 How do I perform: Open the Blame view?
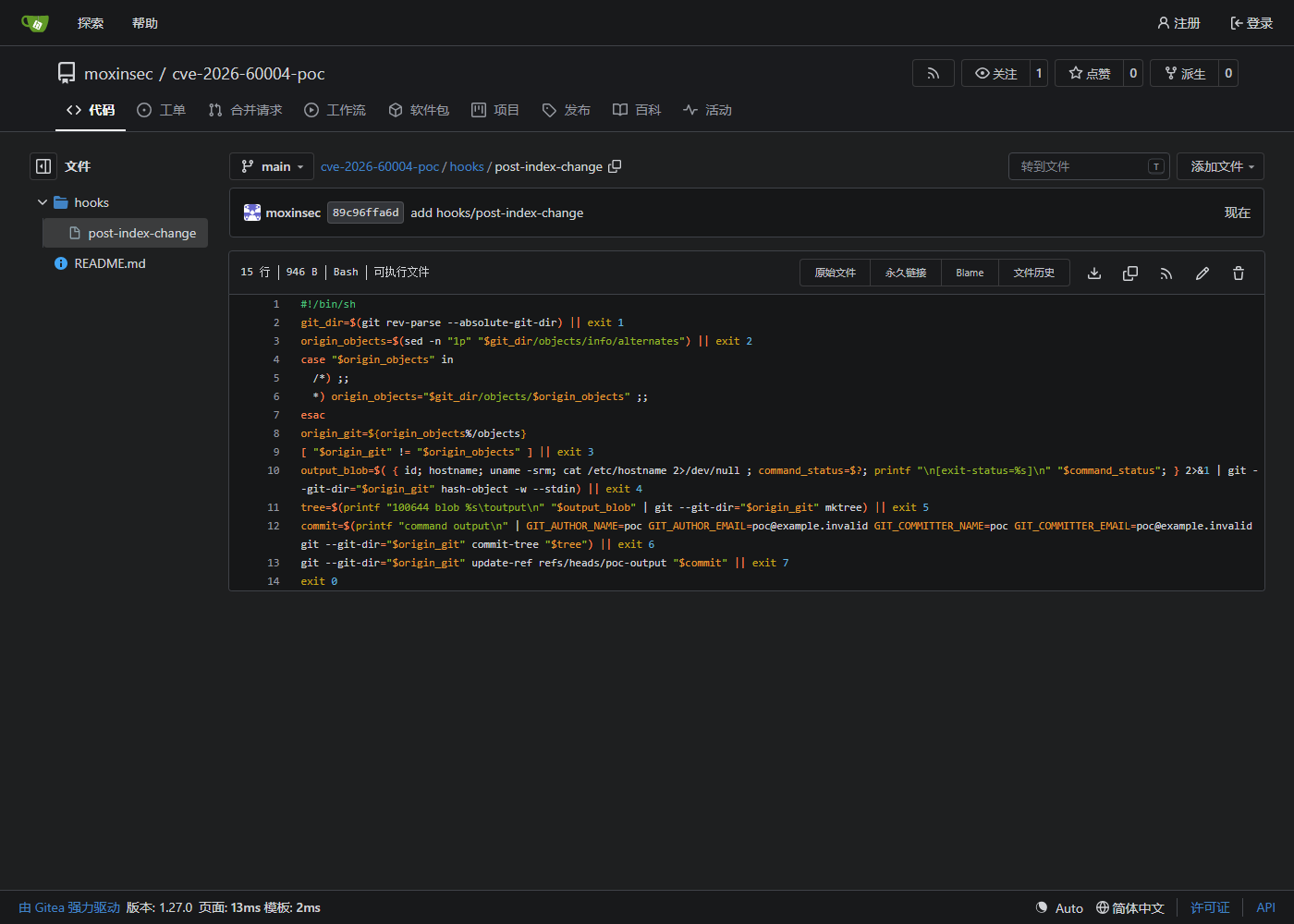[x=970, y=274]
